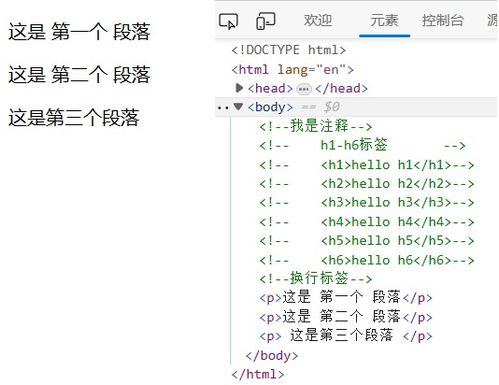Viewport: 499px width, 385px height.
Task: Select the hello h5 comment line
Action: (x=367, y=241)
